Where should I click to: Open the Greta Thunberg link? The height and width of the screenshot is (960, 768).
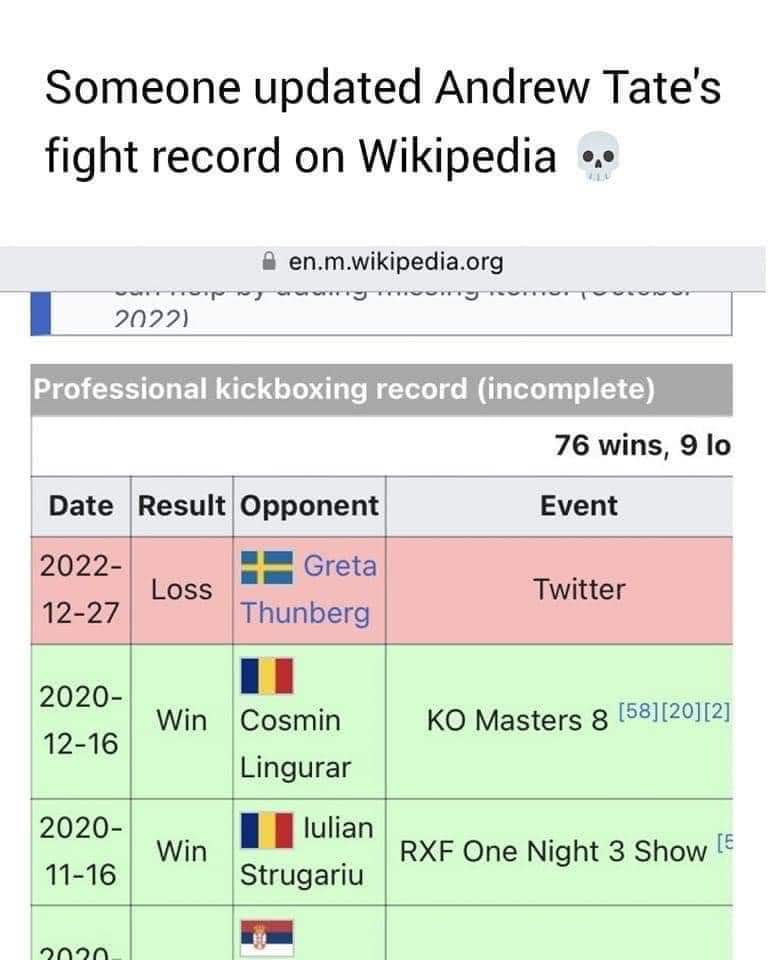(x=308, y=590)
